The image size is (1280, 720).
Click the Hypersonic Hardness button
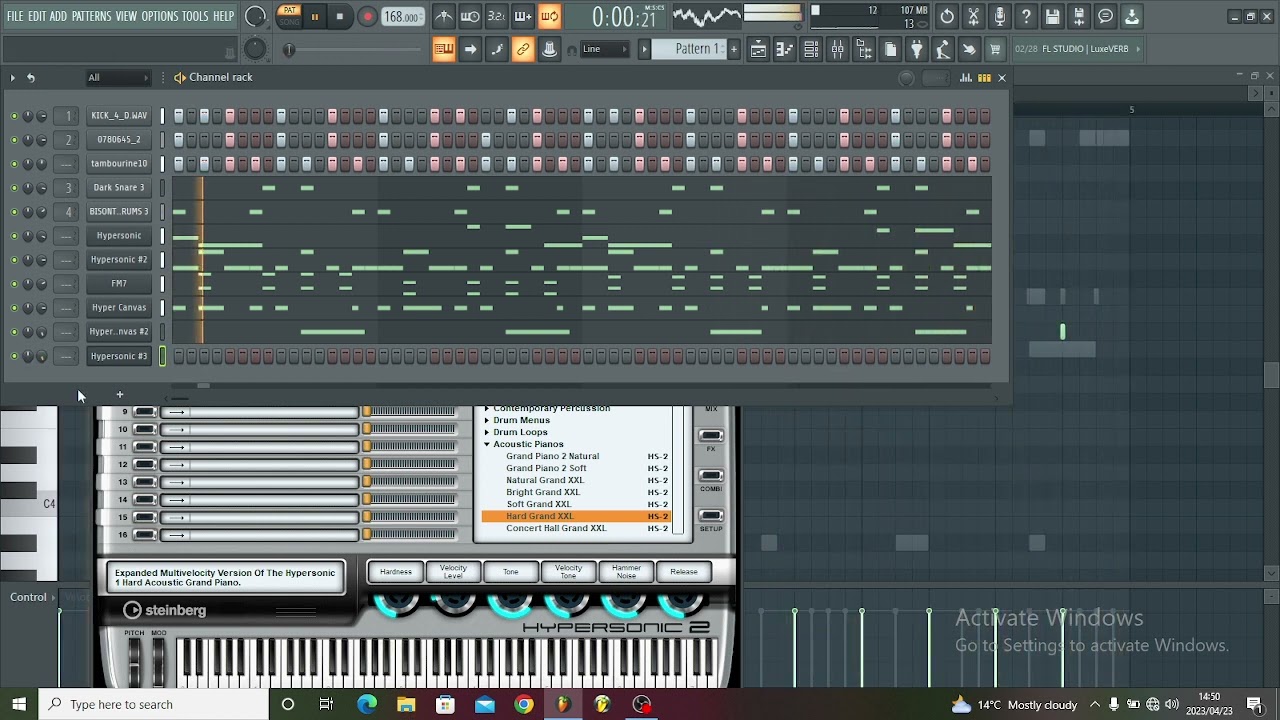(x=395, y=572)
